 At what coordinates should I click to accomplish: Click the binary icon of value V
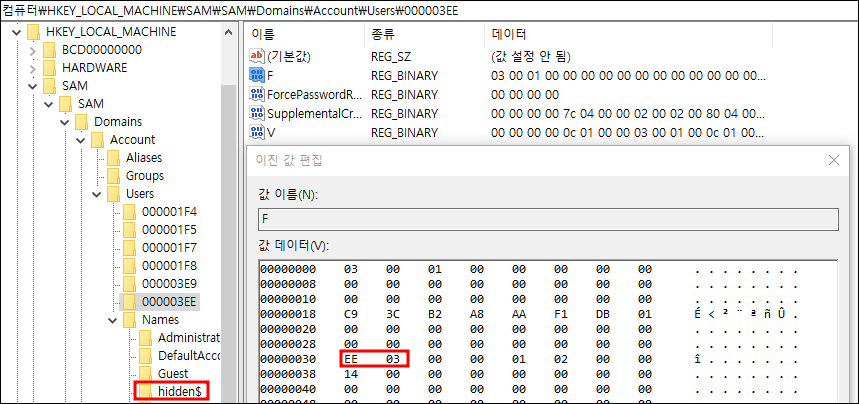click(255, 132)
